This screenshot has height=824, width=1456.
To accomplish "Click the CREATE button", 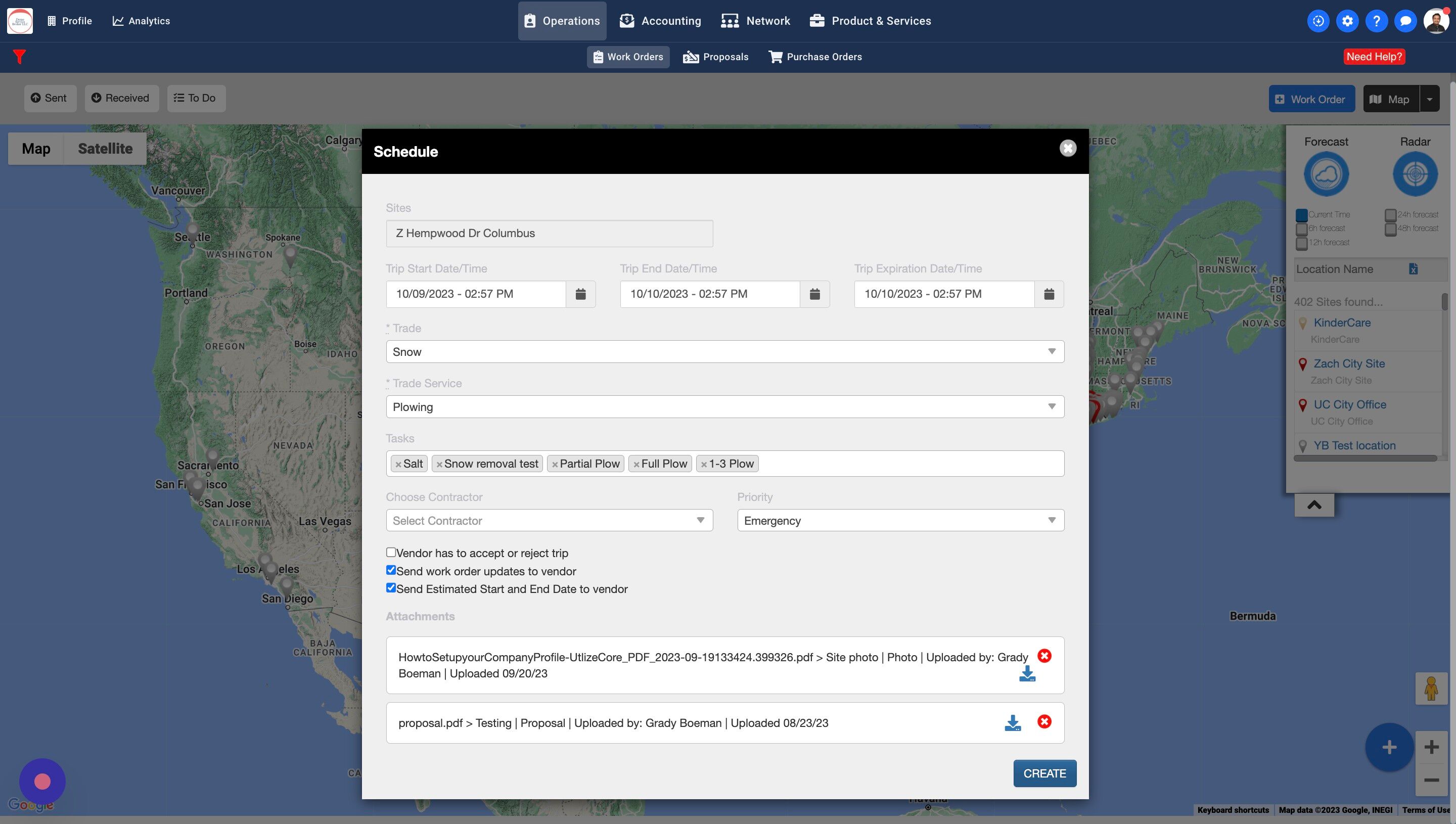I will (1044, 773).
